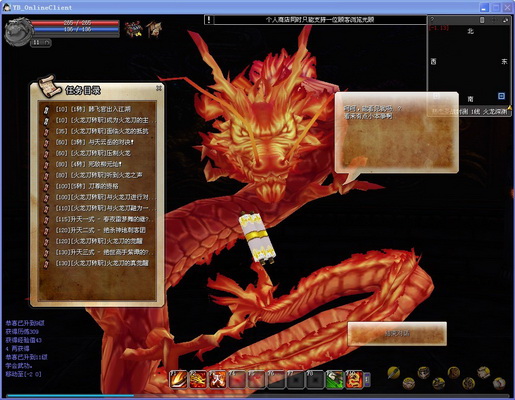Use the green F9 hotbar skill

tap(335, 379)
